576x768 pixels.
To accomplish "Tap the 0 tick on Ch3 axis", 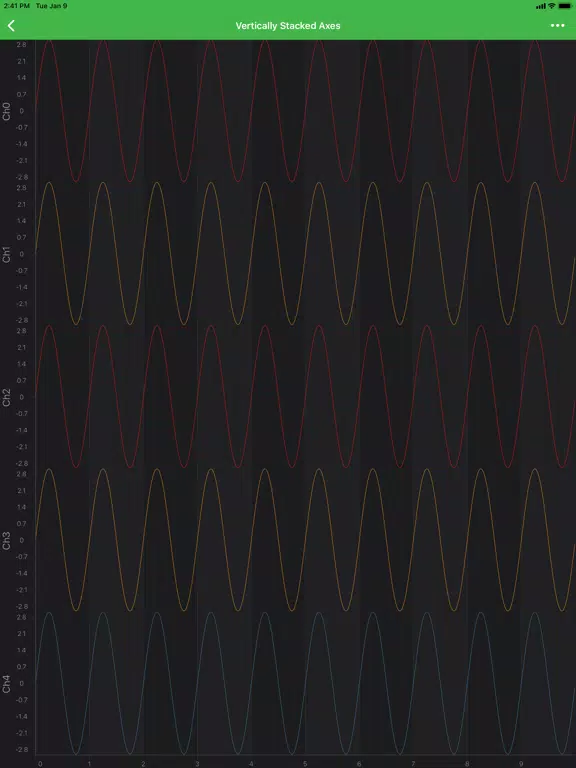I will coord(22,540).
